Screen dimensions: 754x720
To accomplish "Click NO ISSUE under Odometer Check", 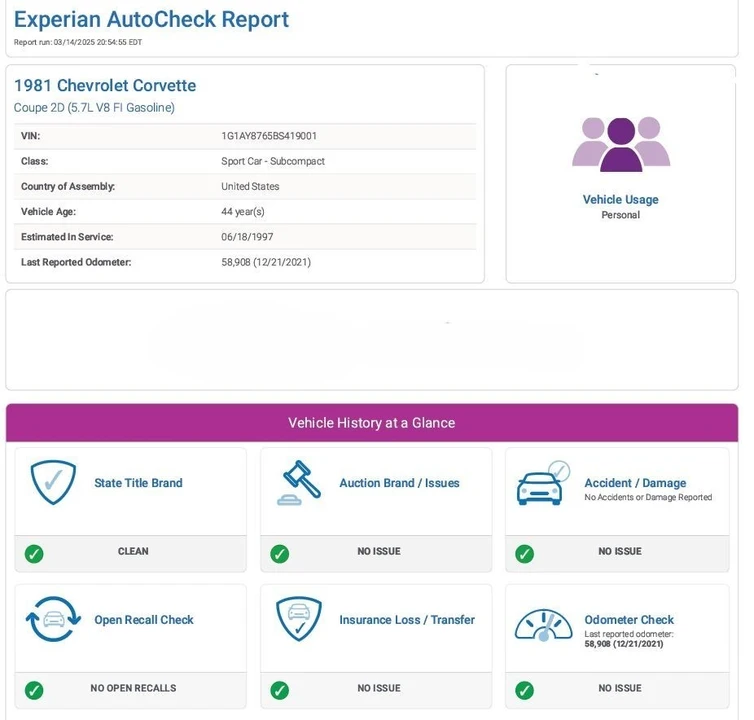I will (620, 688).
